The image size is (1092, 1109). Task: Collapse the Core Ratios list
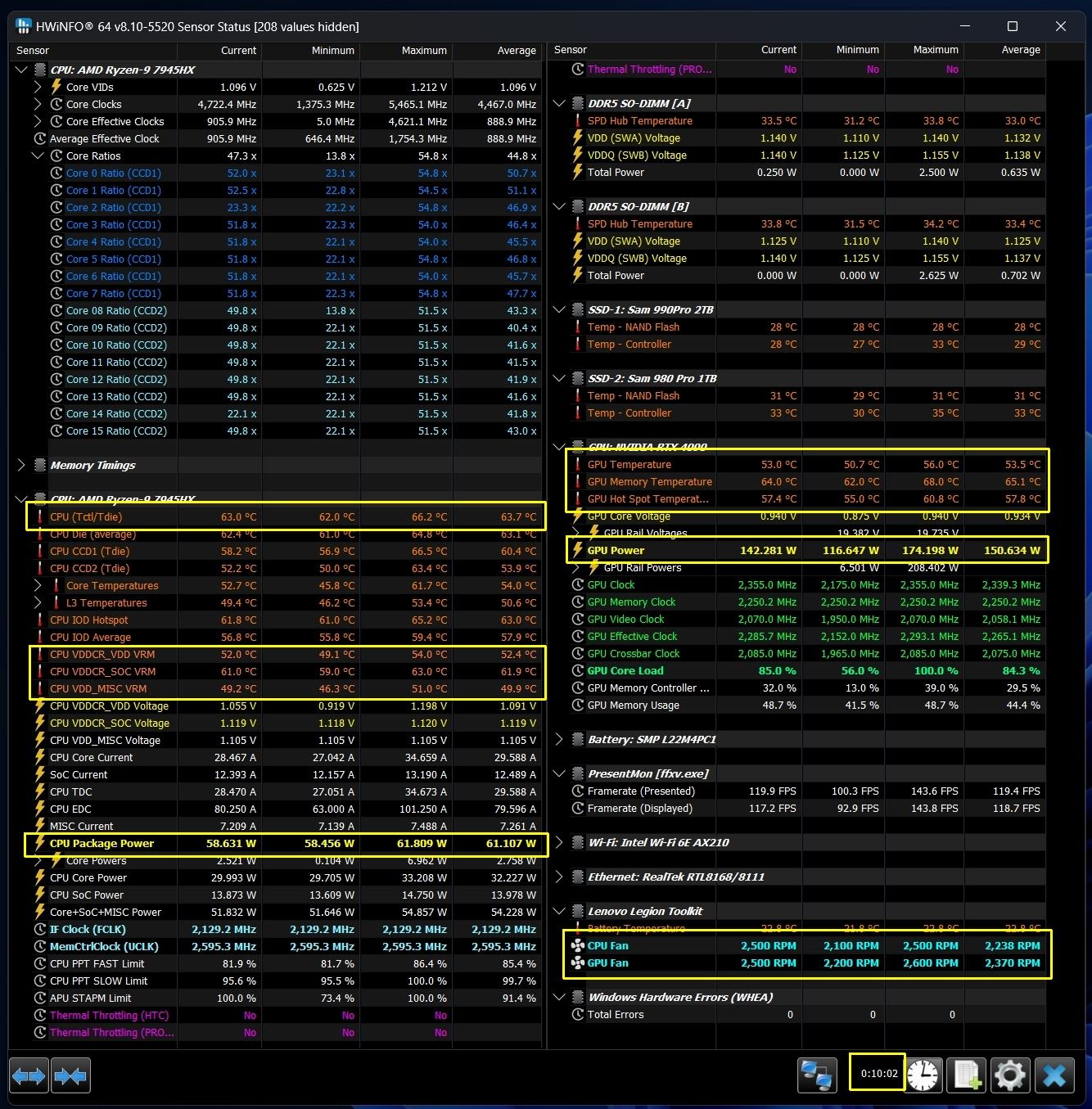point(38,156)
